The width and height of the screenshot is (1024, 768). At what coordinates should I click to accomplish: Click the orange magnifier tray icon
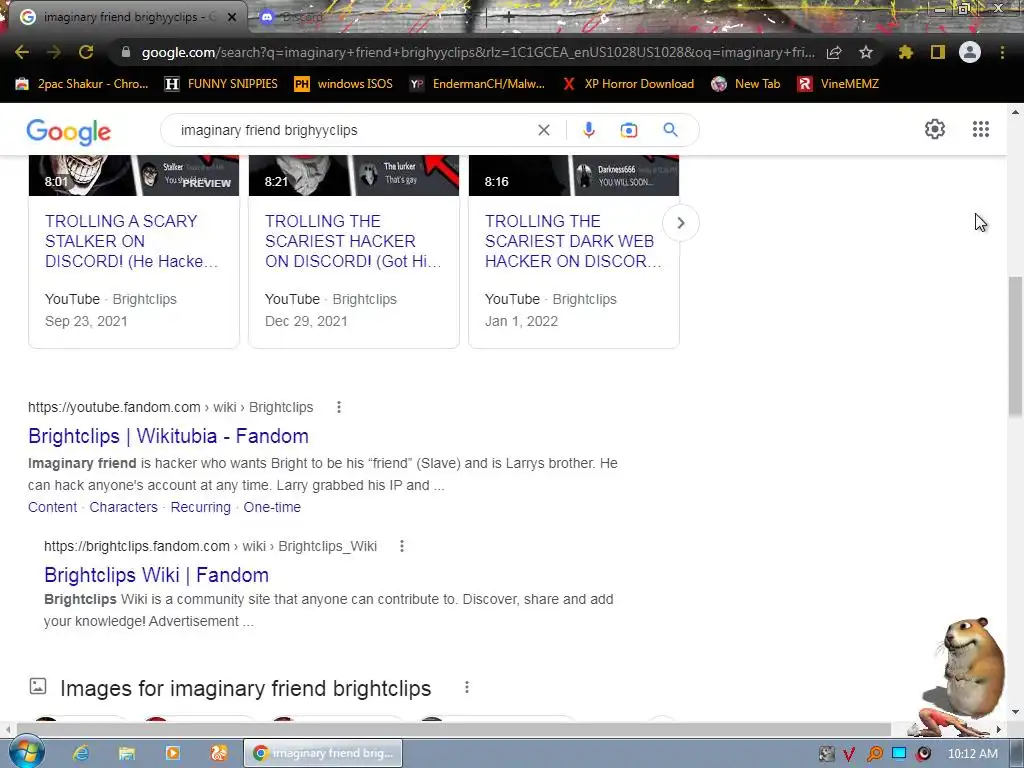pos(874,754)
